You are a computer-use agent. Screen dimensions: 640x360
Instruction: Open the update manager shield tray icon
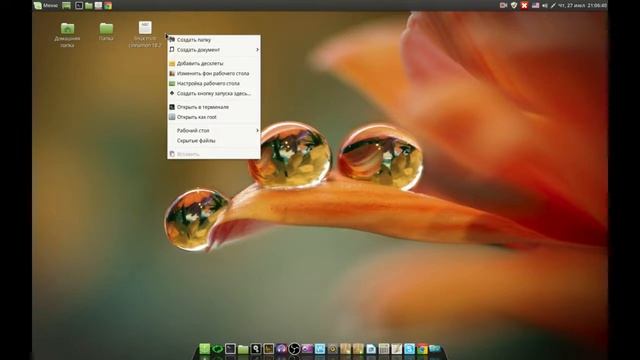tap(514, 5)
